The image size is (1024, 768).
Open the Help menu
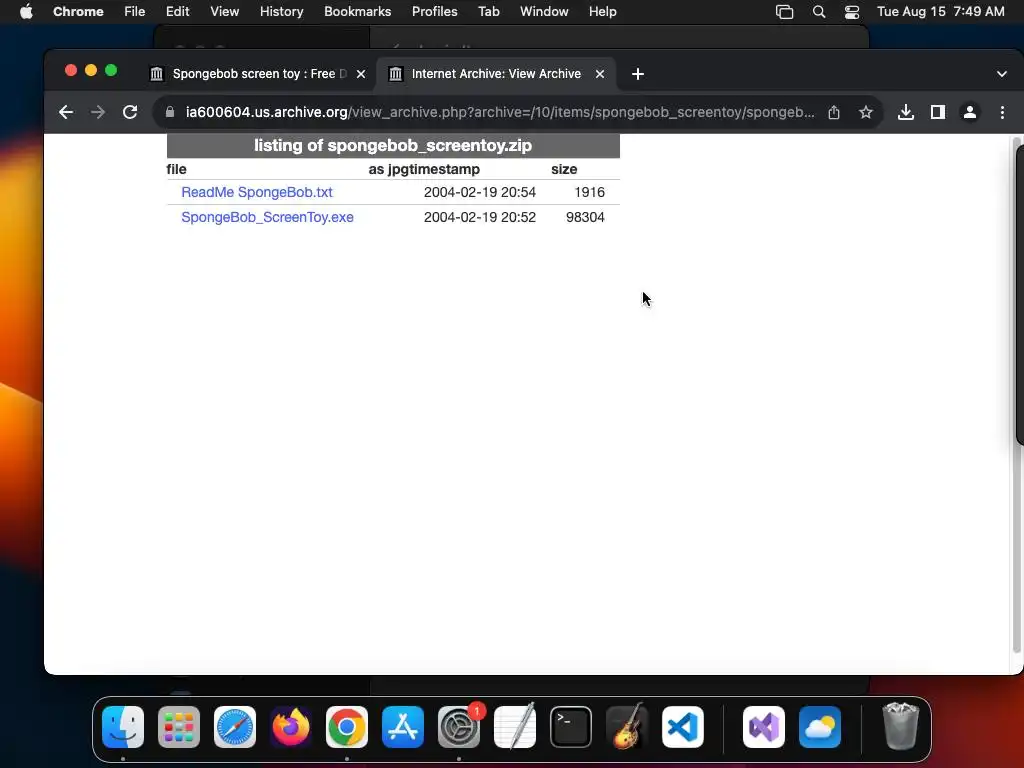click(602, 12)
